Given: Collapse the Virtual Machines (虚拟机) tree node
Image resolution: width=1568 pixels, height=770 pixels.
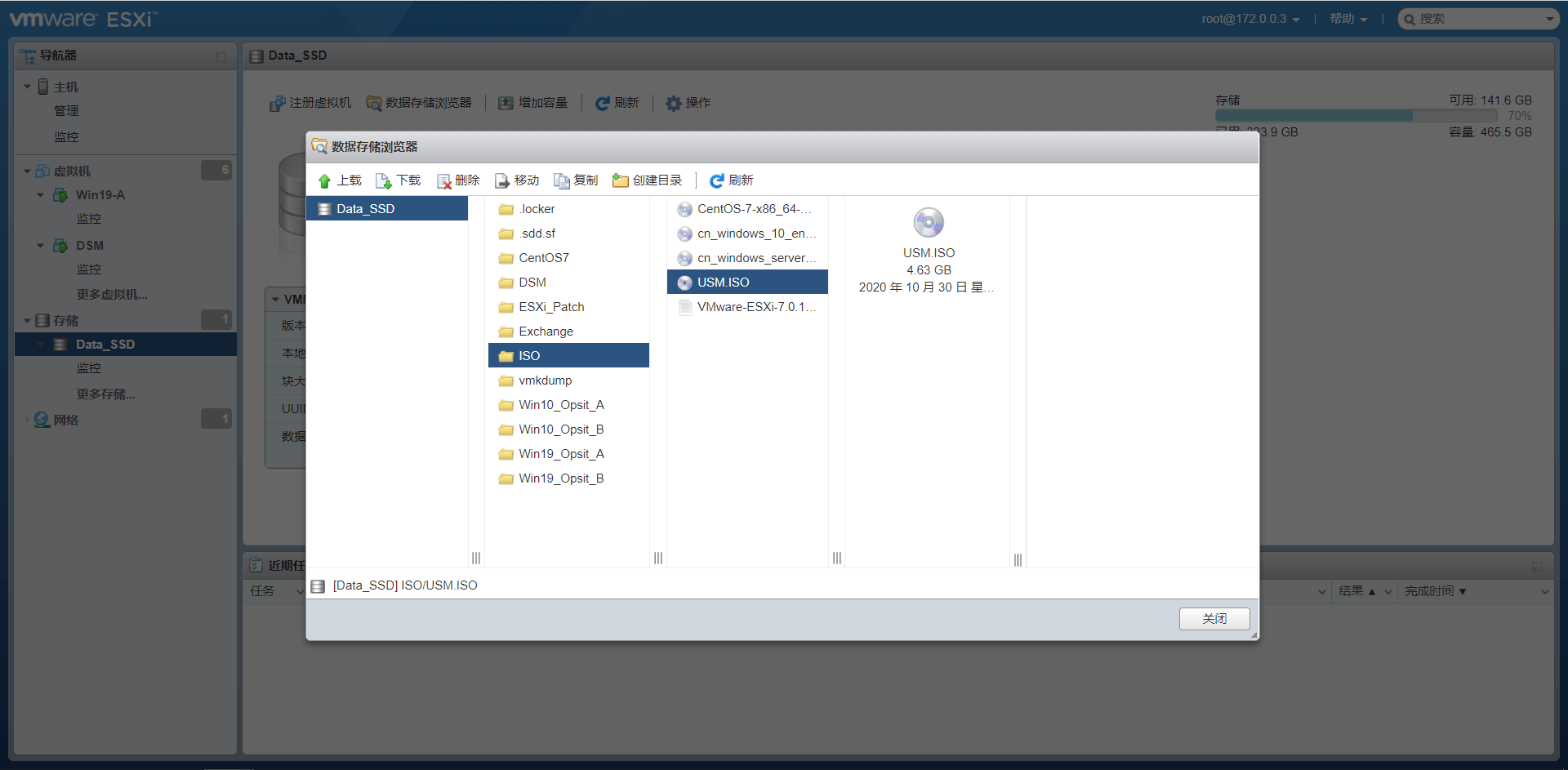Looking at the screenshot, I should tap(27, 171).
